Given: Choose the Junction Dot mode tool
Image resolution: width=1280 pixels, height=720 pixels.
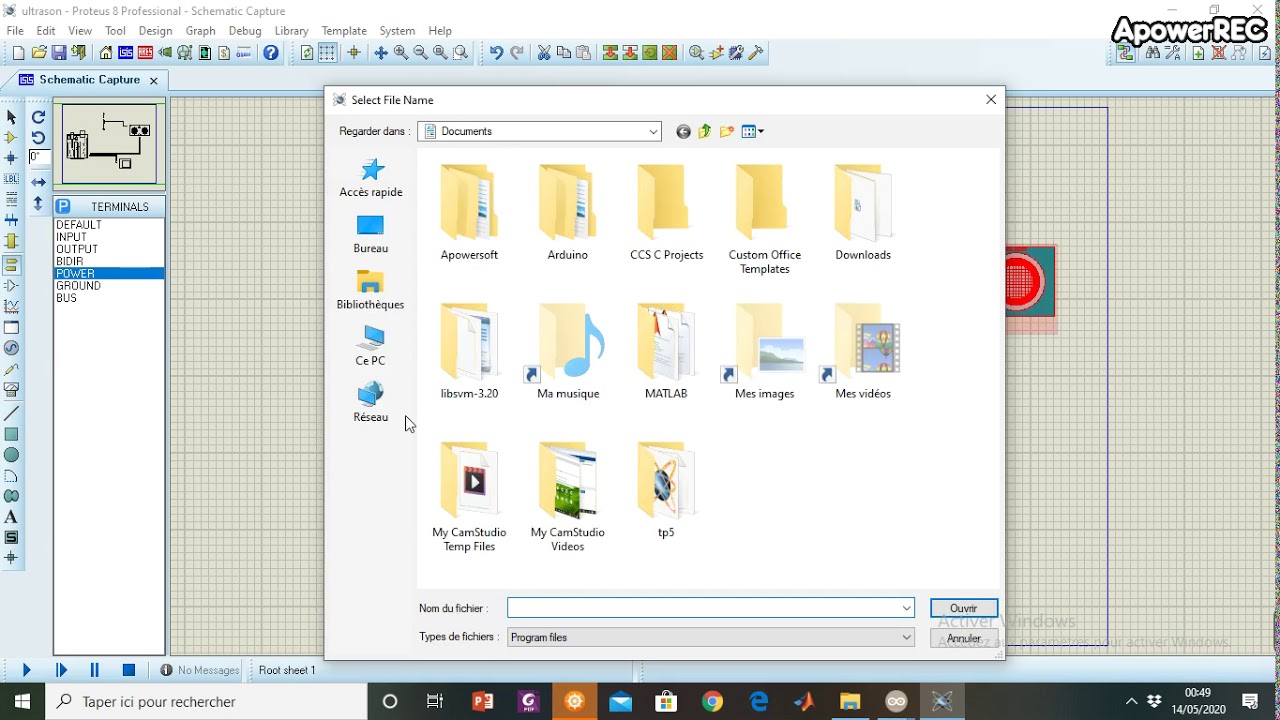Looking at the screenshot, I should click(11, 158).
